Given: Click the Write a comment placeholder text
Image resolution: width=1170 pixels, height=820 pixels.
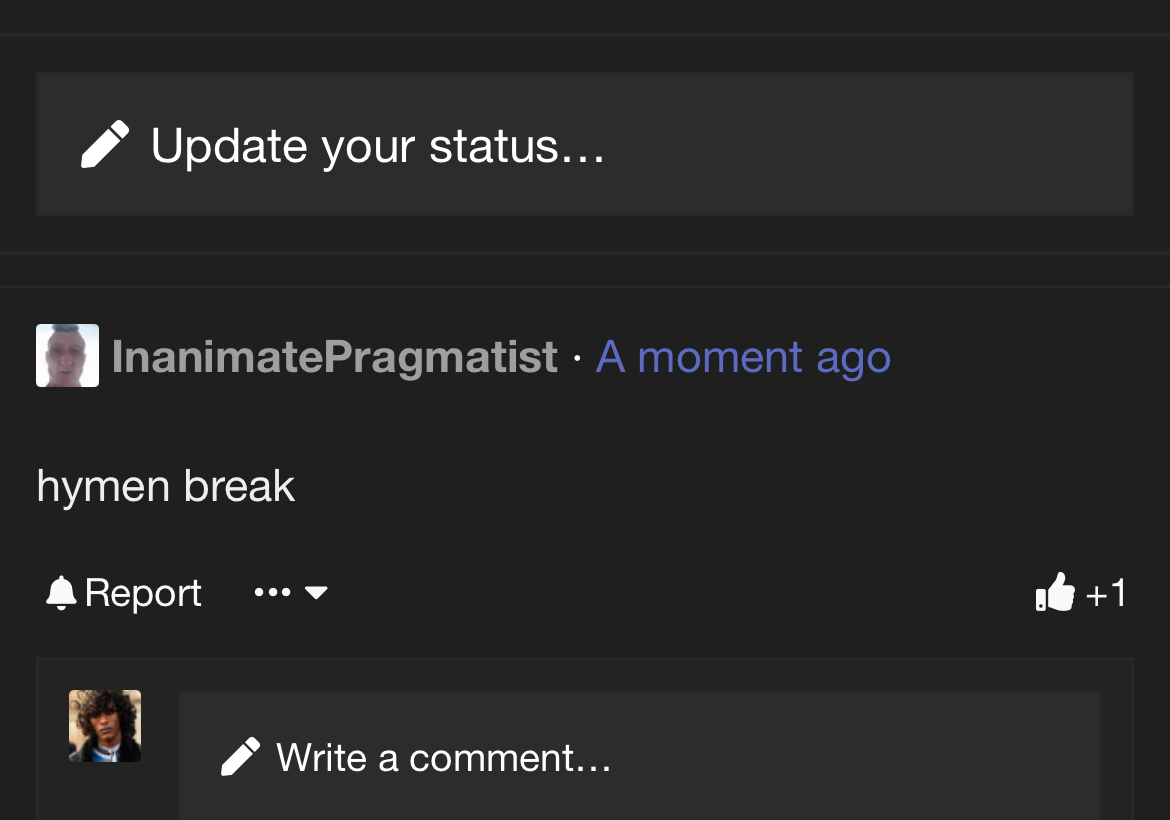Looking at the screenshot, I should point(443,758).
